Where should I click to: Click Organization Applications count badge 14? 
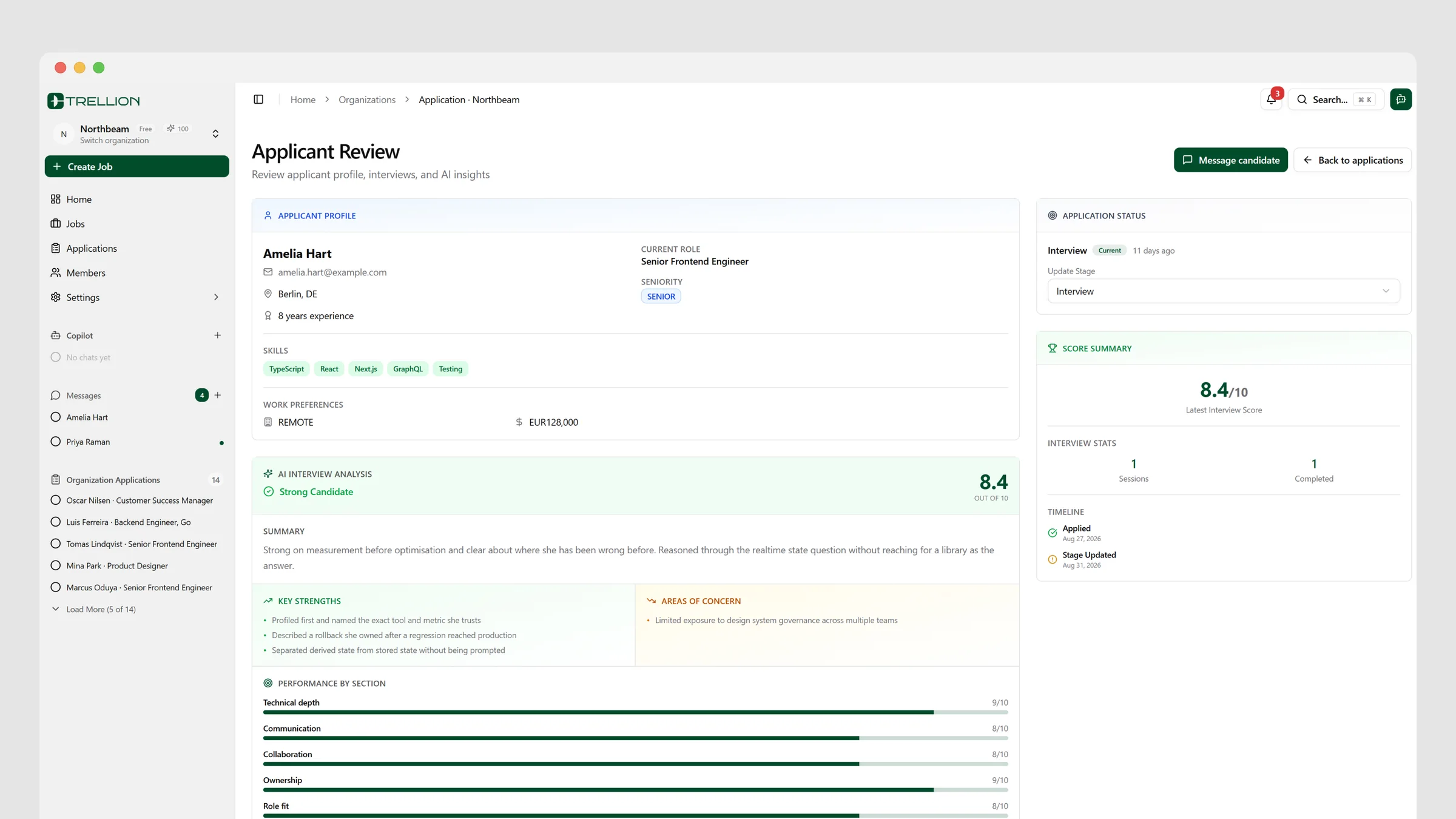215,480
